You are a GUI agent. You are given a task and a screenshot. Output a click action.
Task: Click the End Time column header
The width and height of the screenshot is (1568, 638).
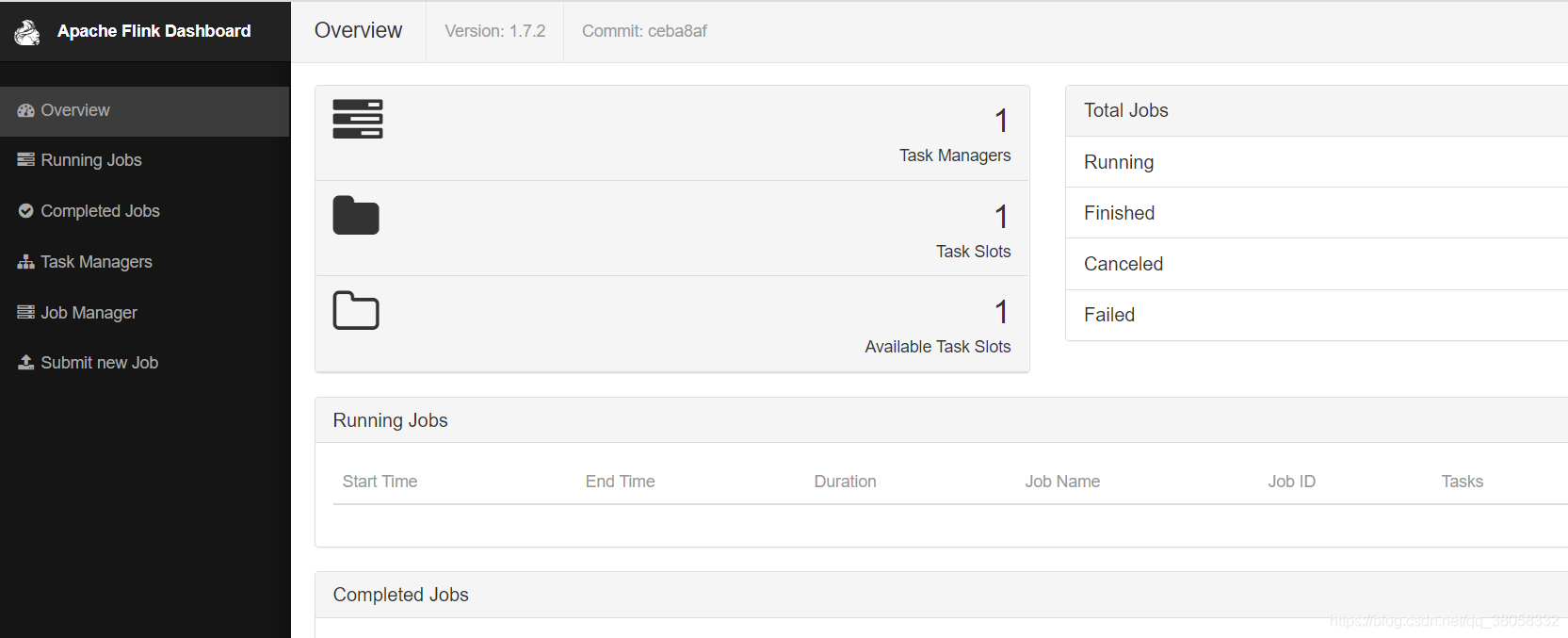[x=620, y=482]
